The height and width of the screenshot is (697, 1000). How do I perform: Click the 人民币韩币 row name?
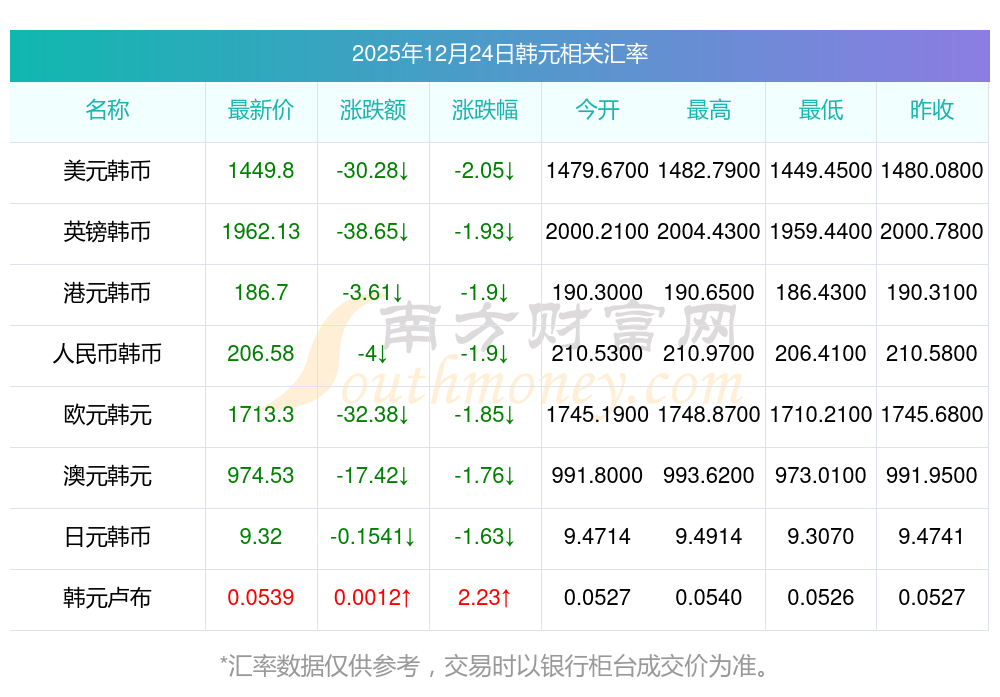[x=107, y=354]
